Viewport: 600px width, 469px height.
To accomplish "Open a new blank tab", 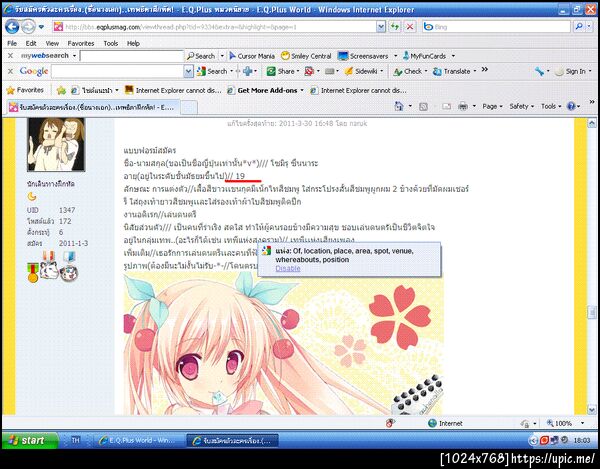I will click(x=189, y=107).
